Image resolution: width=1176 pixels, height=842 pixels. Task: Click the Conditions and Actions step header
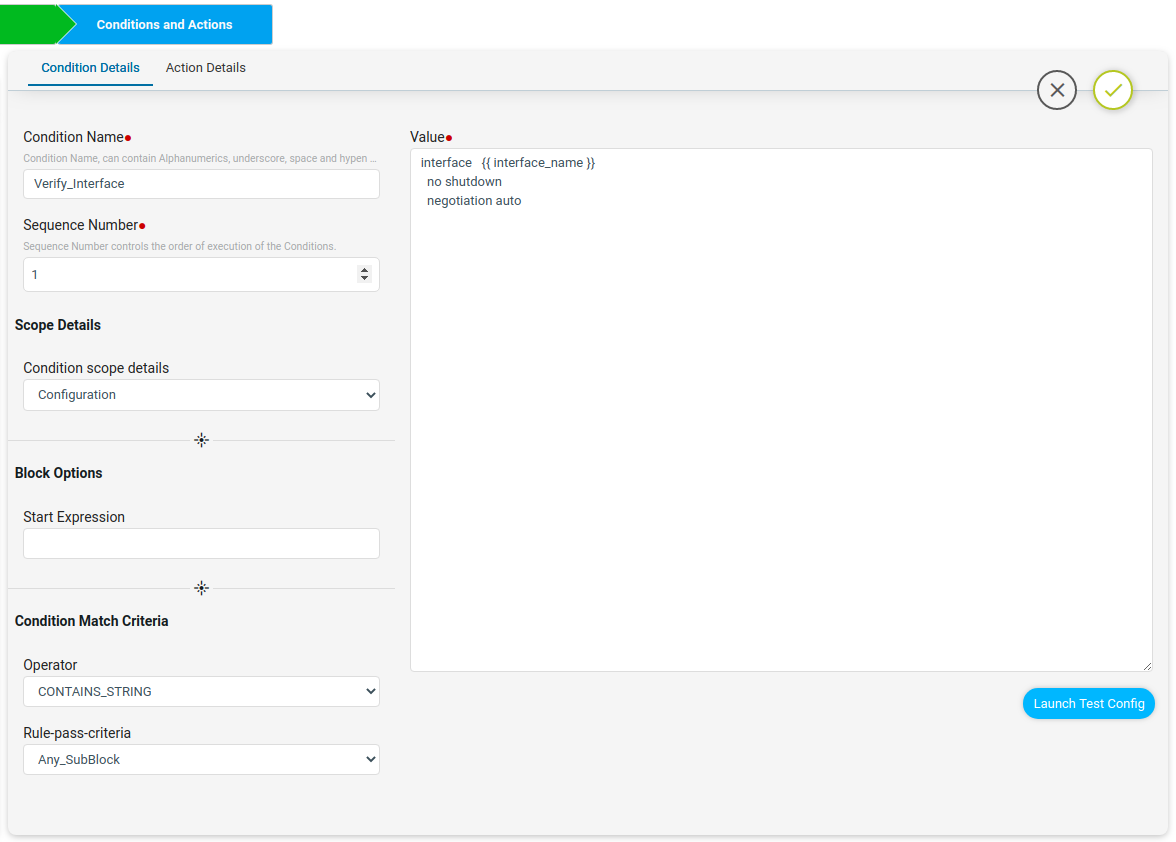(x=164, y=24)
